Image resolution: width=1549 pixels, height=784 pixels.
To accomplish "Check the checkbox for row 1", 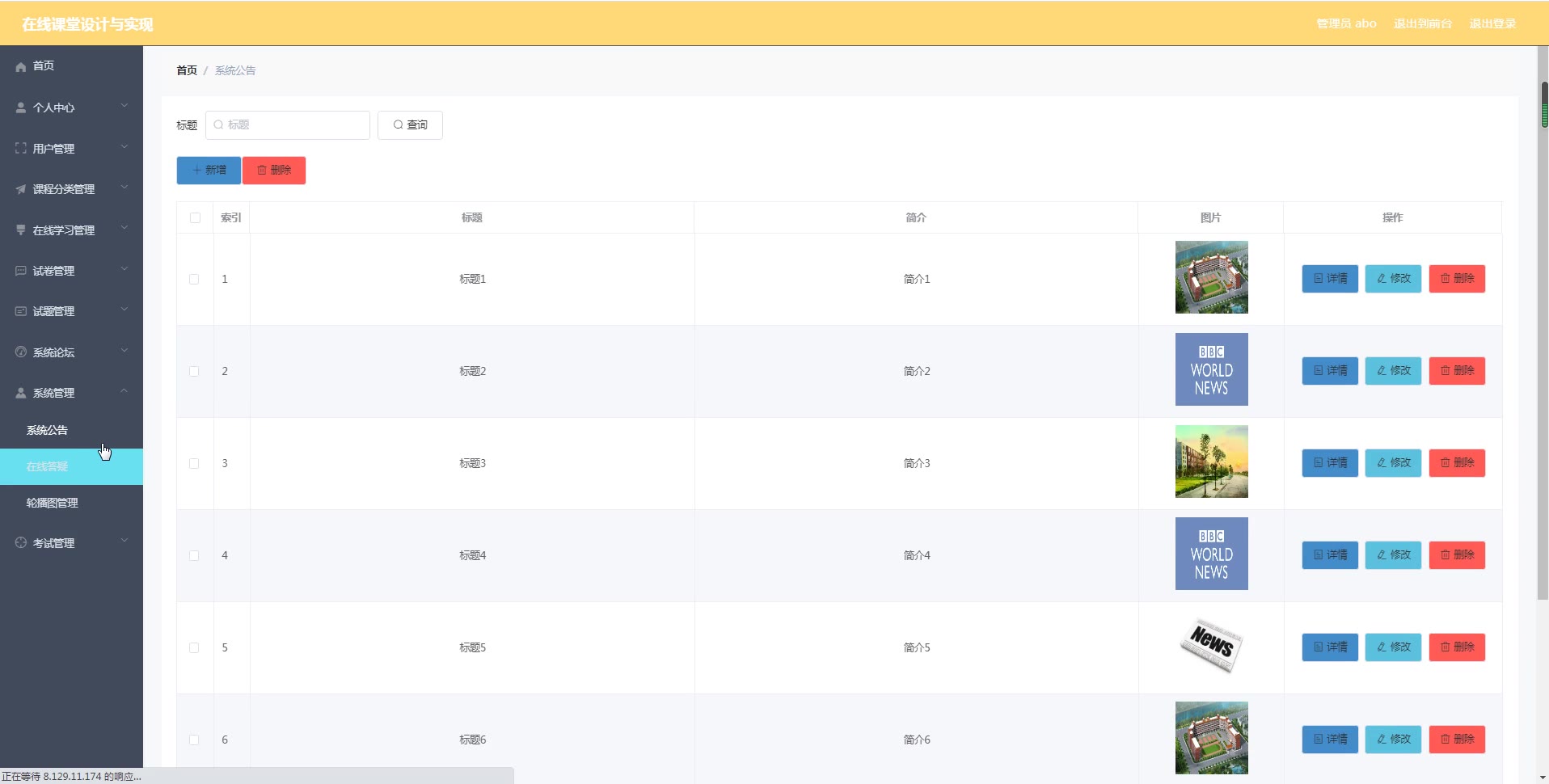I will 194,279.
